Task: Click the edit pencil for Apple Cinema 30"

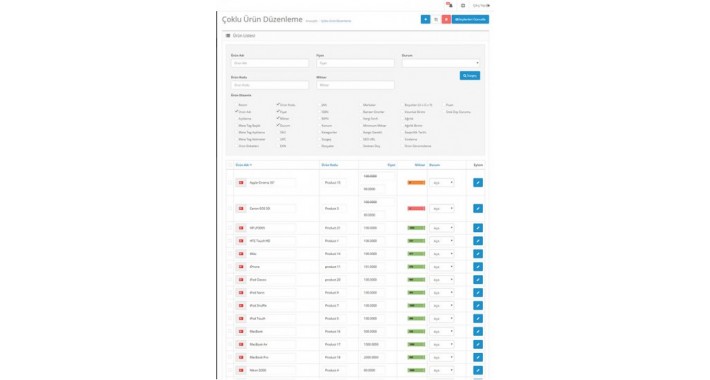Action: click(478, 183)
